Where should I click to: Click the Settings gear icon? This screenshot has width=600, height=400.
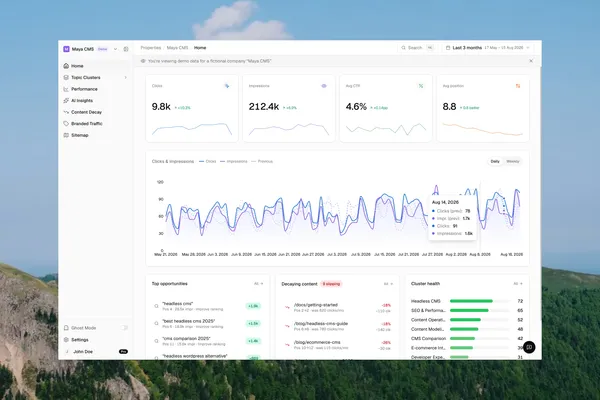(x=66, y=340)
